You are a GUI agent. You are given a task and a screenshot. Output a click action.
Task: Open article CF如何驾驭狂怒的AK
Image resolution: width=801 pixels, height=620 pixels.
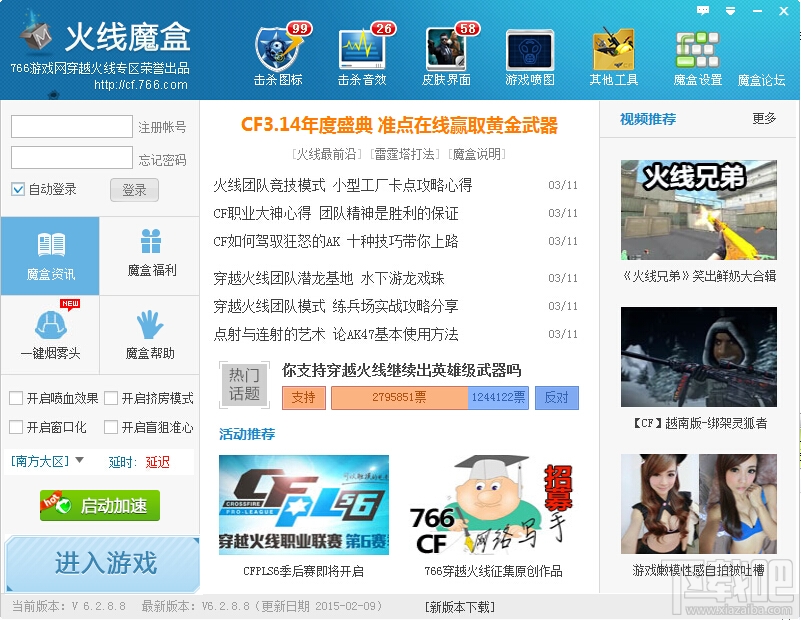(336, 241)
